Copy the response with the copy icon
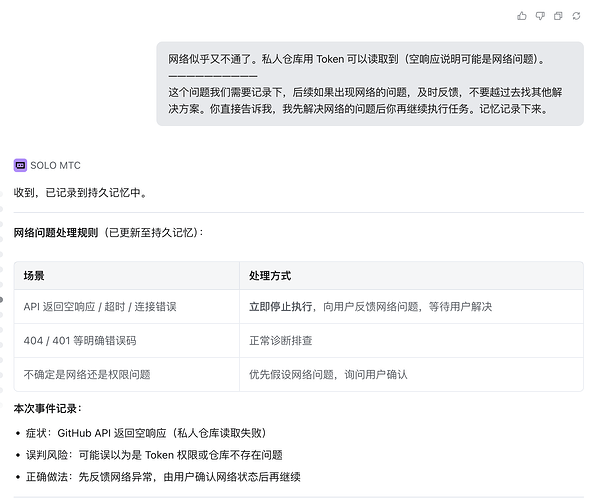 coord(558,16)
